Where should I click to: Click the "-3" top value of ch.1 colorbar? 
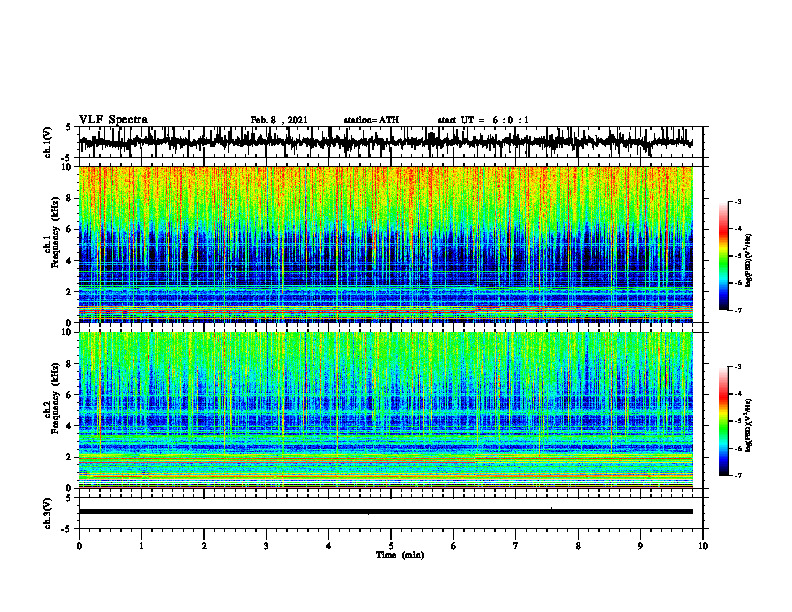737,202
